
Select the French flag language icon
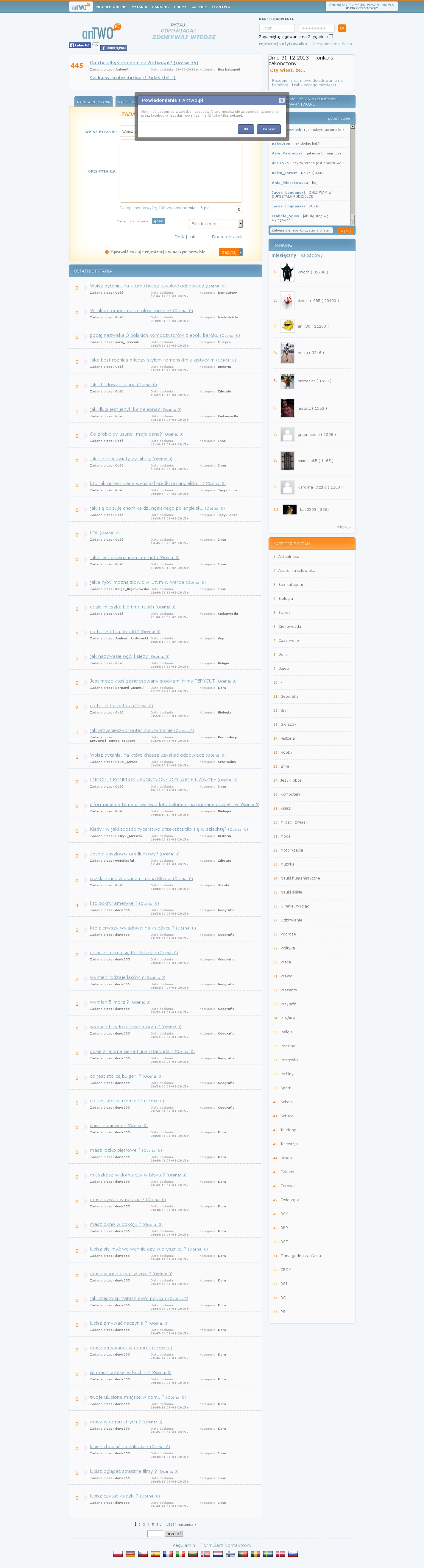pos(168,1553)
